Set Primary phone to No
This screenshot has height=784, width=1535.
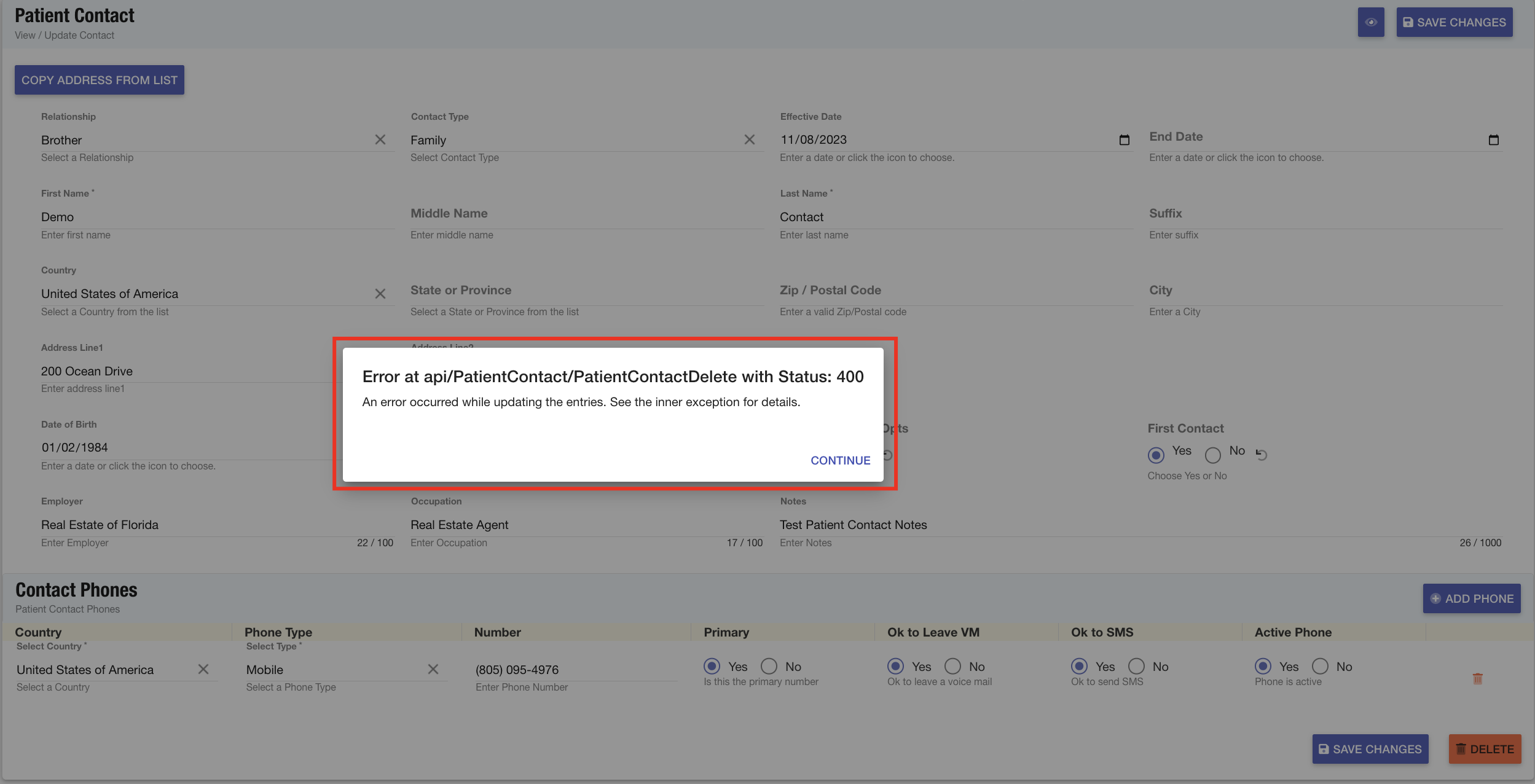tap(769, 667)
